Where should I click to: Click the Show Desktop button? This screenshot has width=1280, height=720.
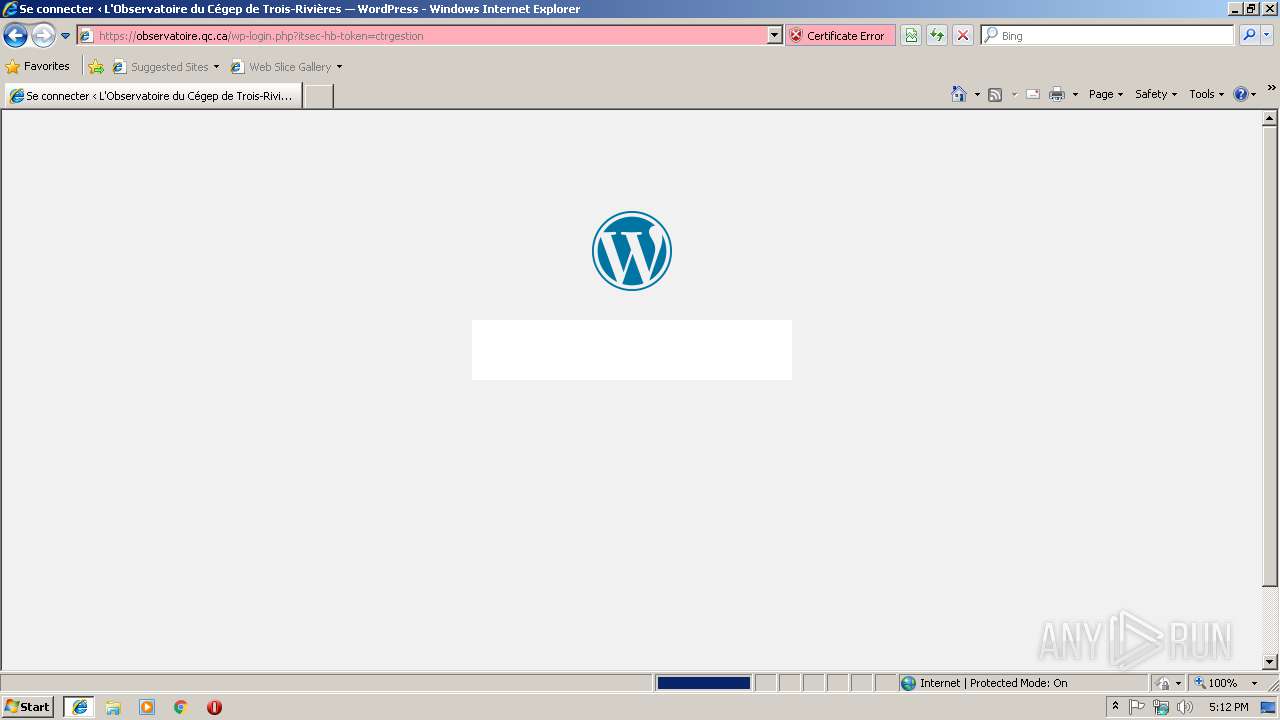pyautogui.click(x=1270, y=707)
